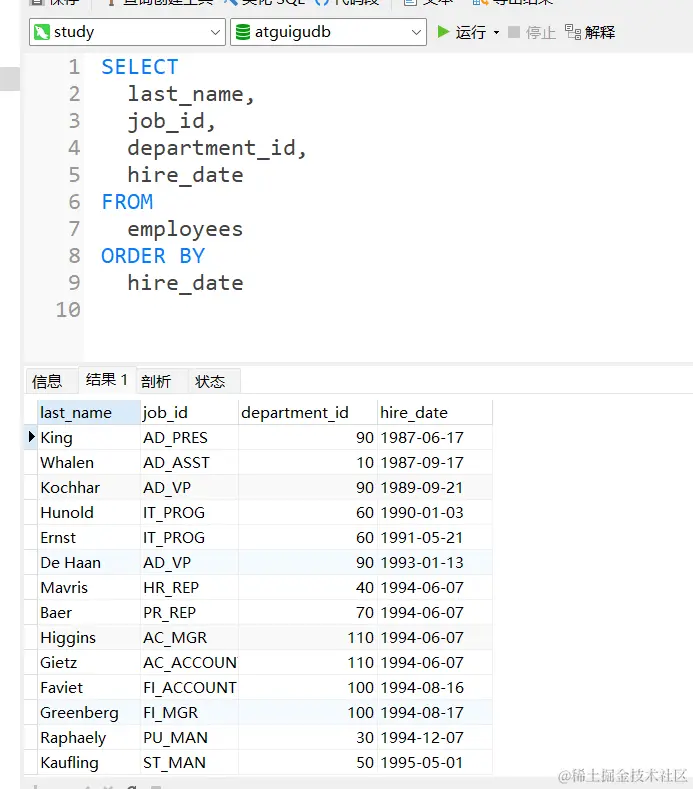Switch to the 信息 tab
The image size is (693, 789).
[x=47, y=381]
